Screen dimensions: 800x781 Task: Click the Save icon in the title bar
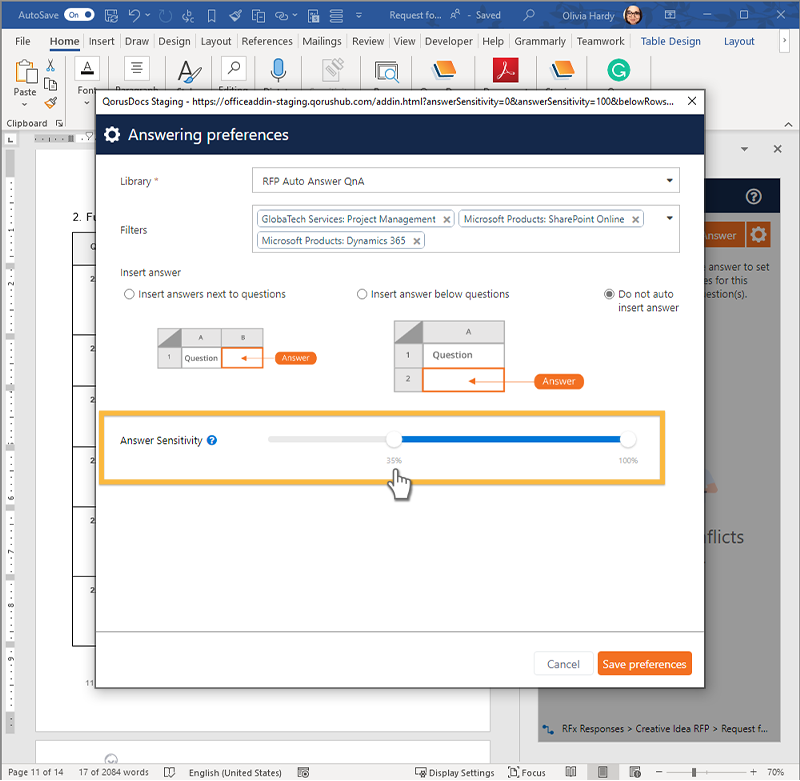point(111,15)
